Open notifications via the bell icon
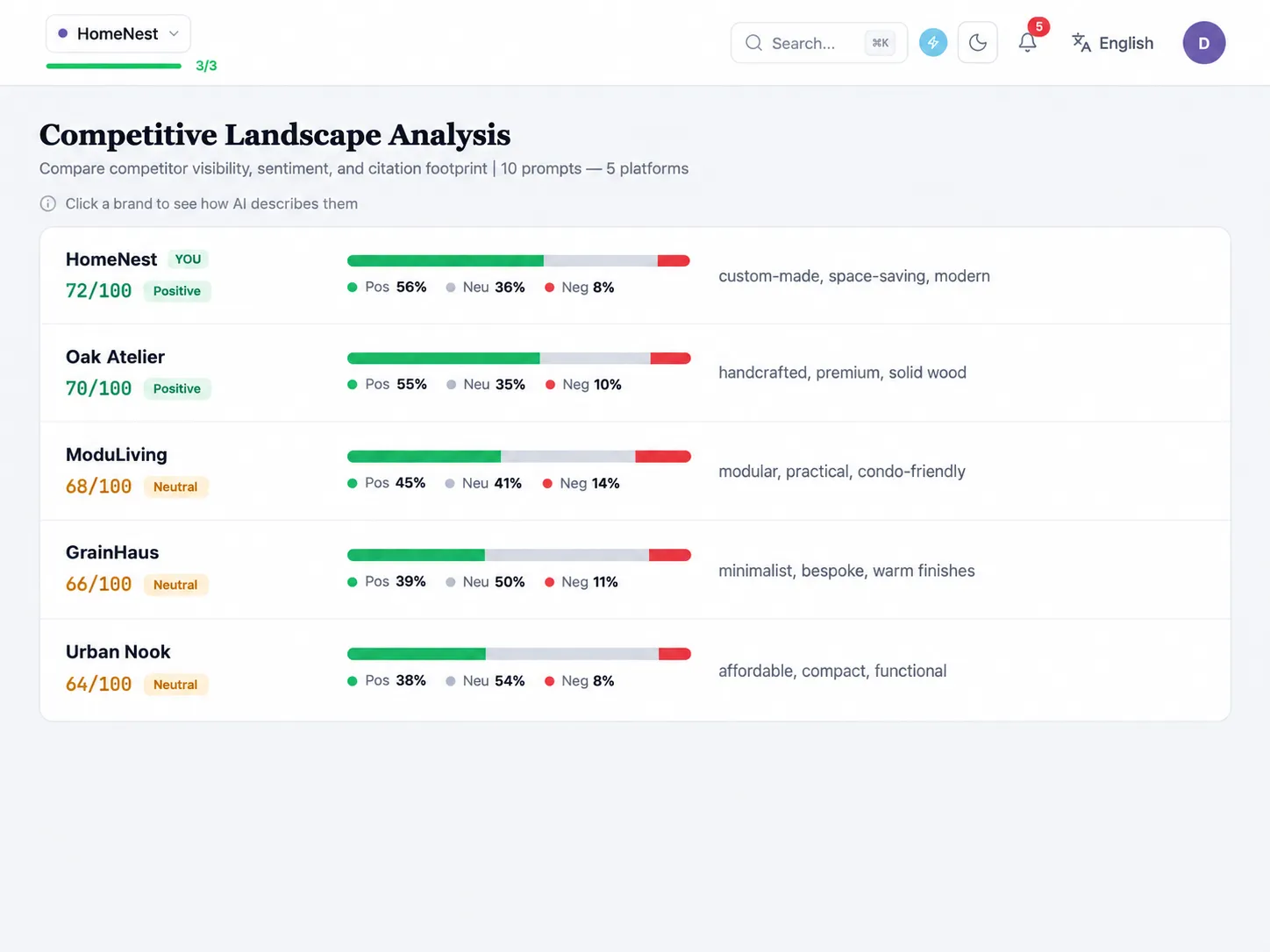Viewport: 1270px width, 952px height. (x=1028, y=42)
